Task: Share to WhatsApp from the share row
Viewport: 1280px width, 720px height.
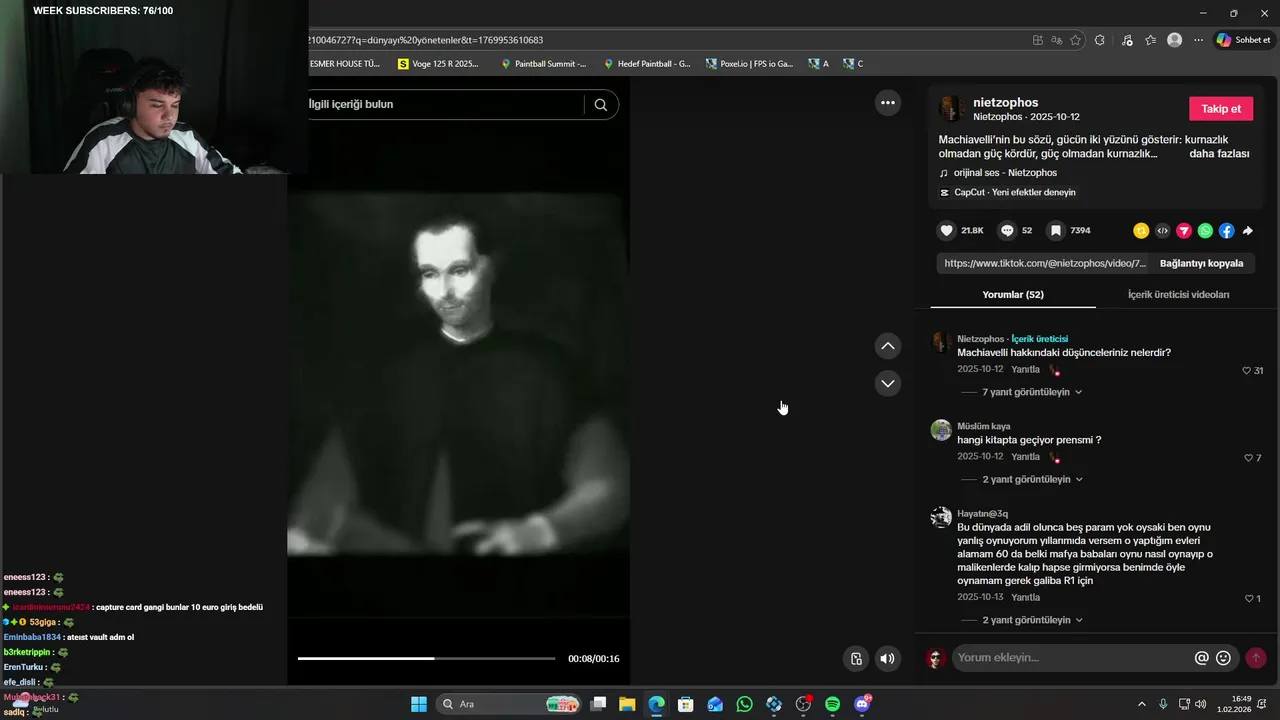Action: tap(1205, 231)
